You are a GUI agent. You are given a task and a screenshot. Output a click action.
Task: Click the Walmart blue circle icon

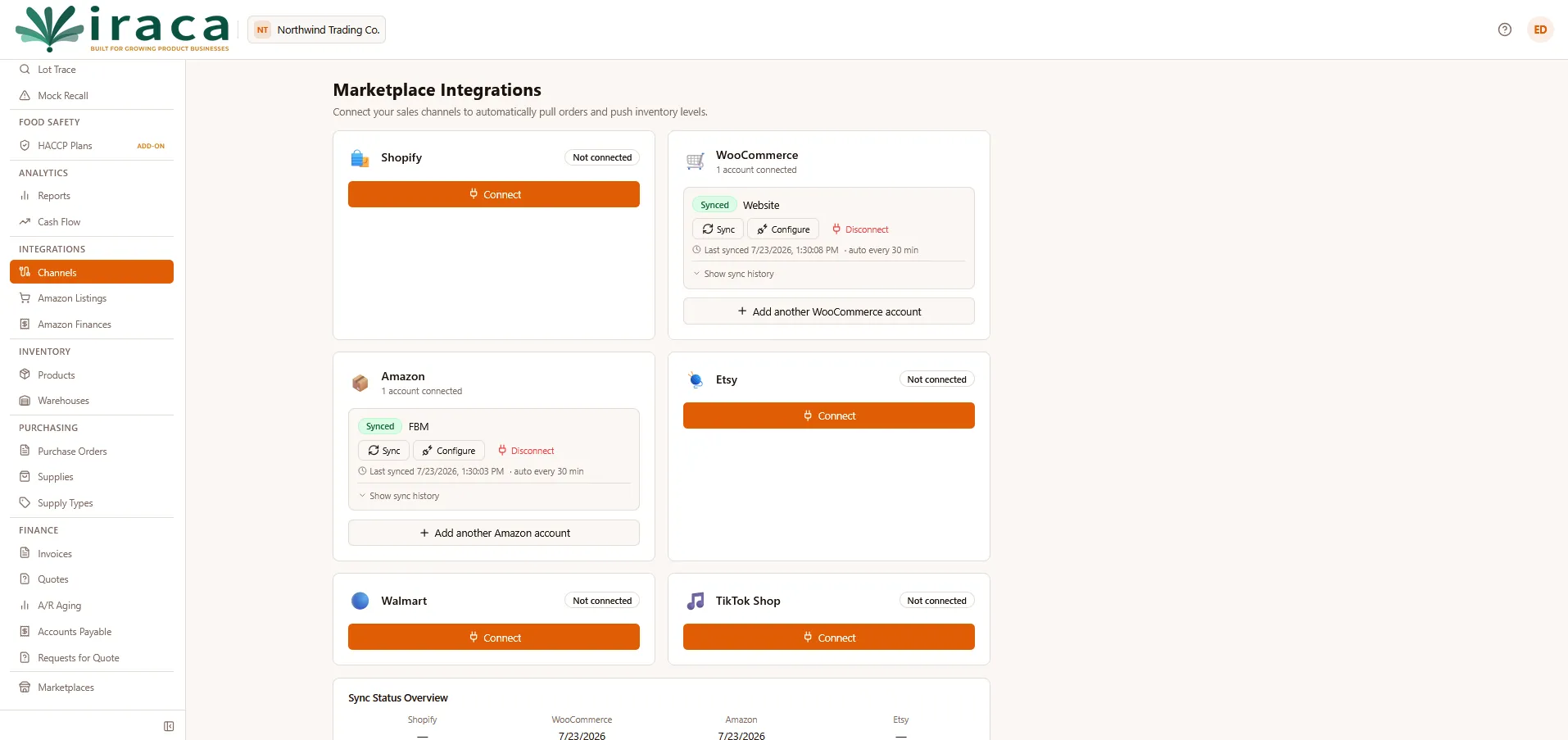tap(360, 601)
